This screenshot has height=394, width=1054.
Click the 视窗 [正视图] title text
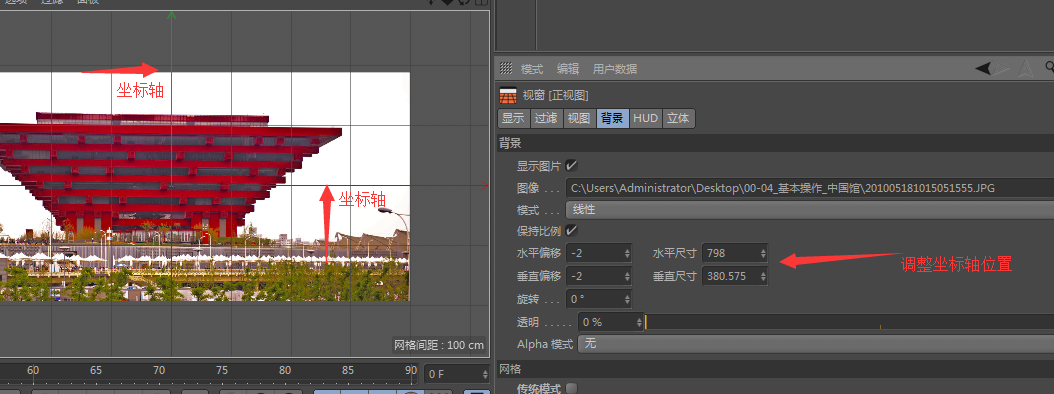(x=555, y=95)
